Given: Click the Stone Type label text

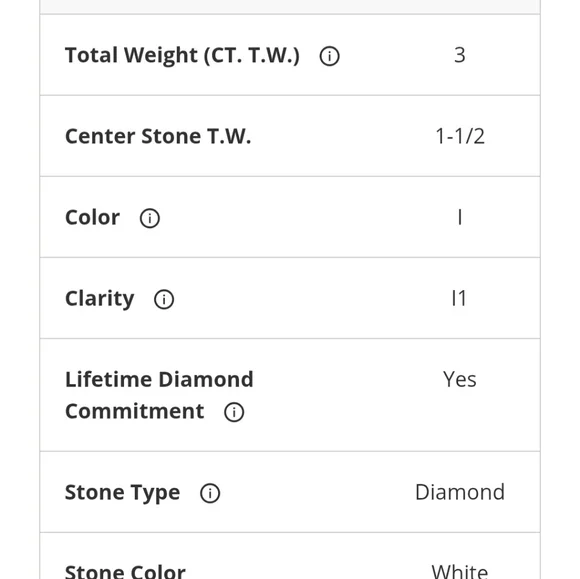Looking at the screenshot, I should [122, 493].
